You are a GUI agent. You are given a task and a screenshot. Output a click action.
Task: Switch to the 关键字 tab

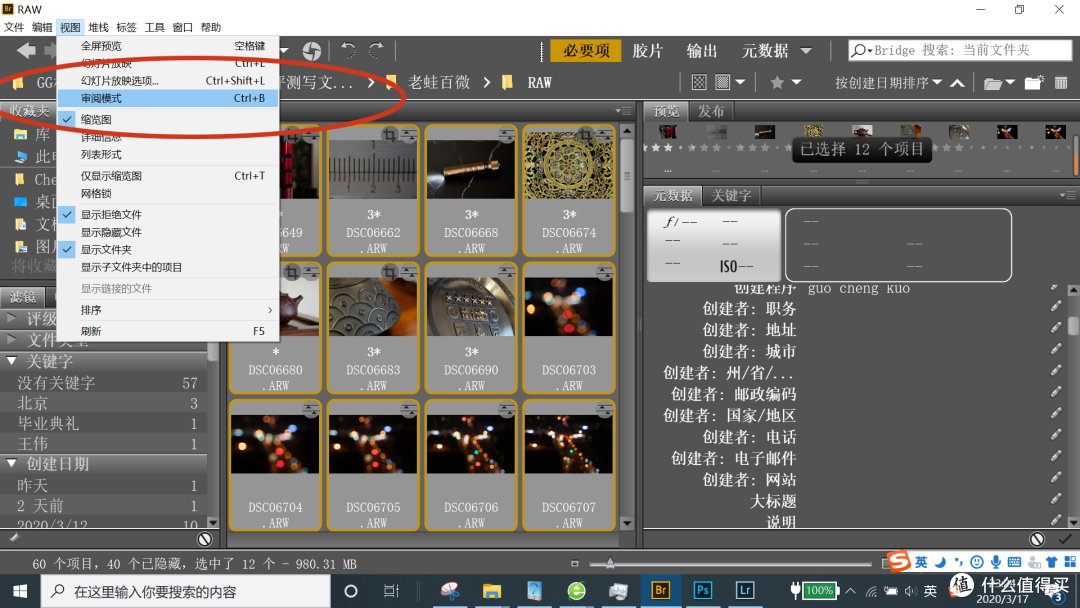click(x=731, y=196)
